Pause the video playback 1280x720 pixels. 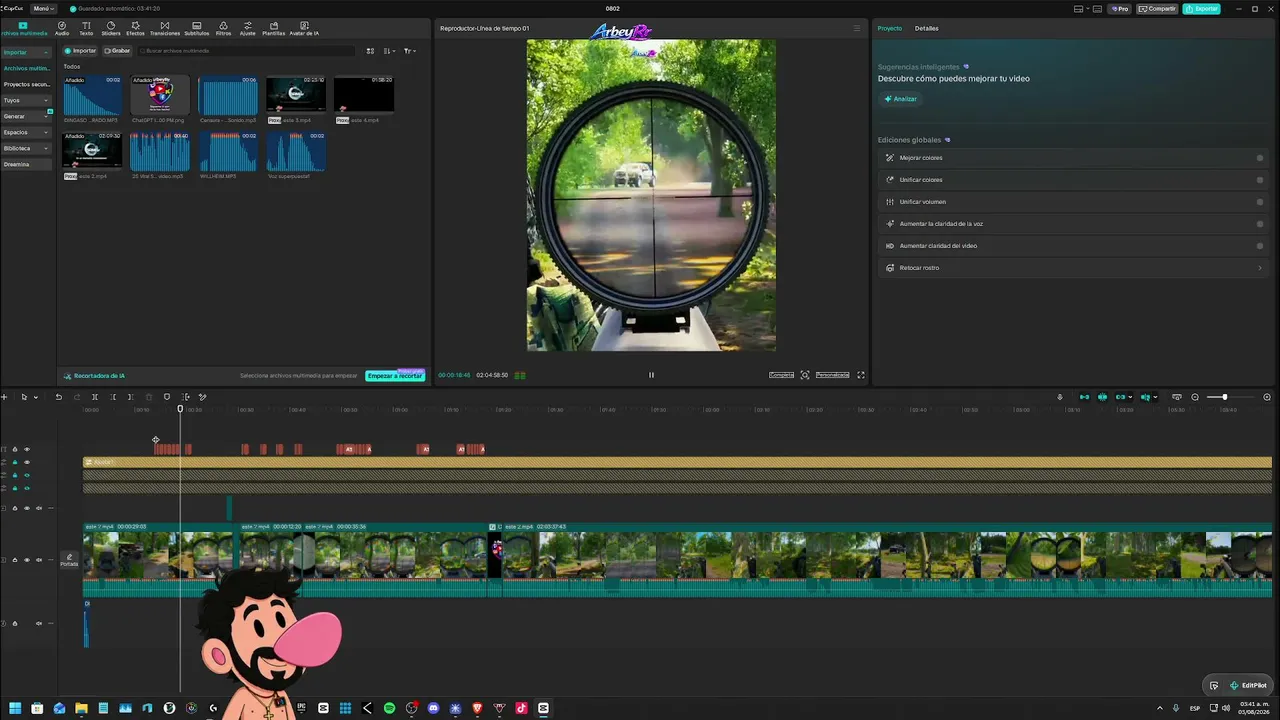pyautogui.click(x=651, y=375)
